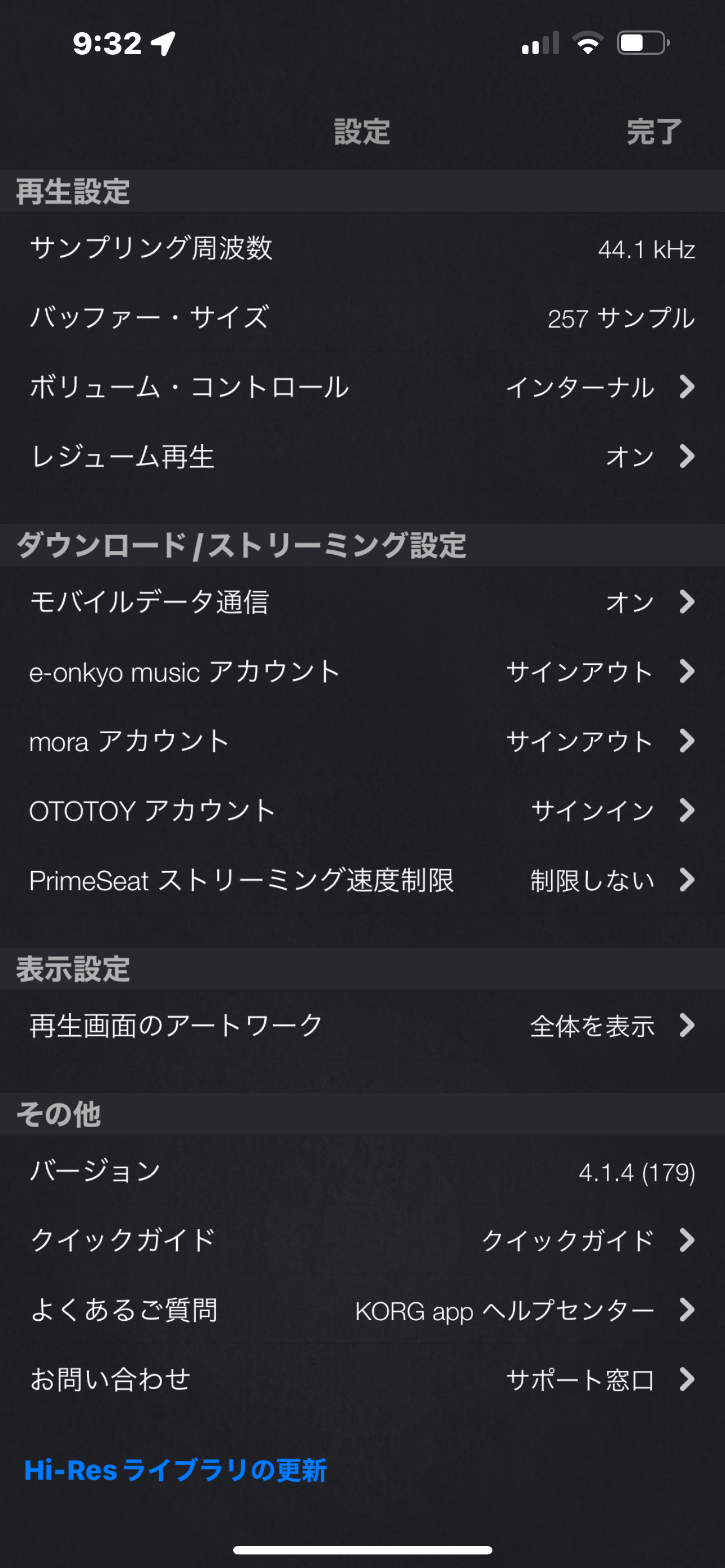Tap the battery status icon
725x1568 pixels.
click(x=643, y=43)
